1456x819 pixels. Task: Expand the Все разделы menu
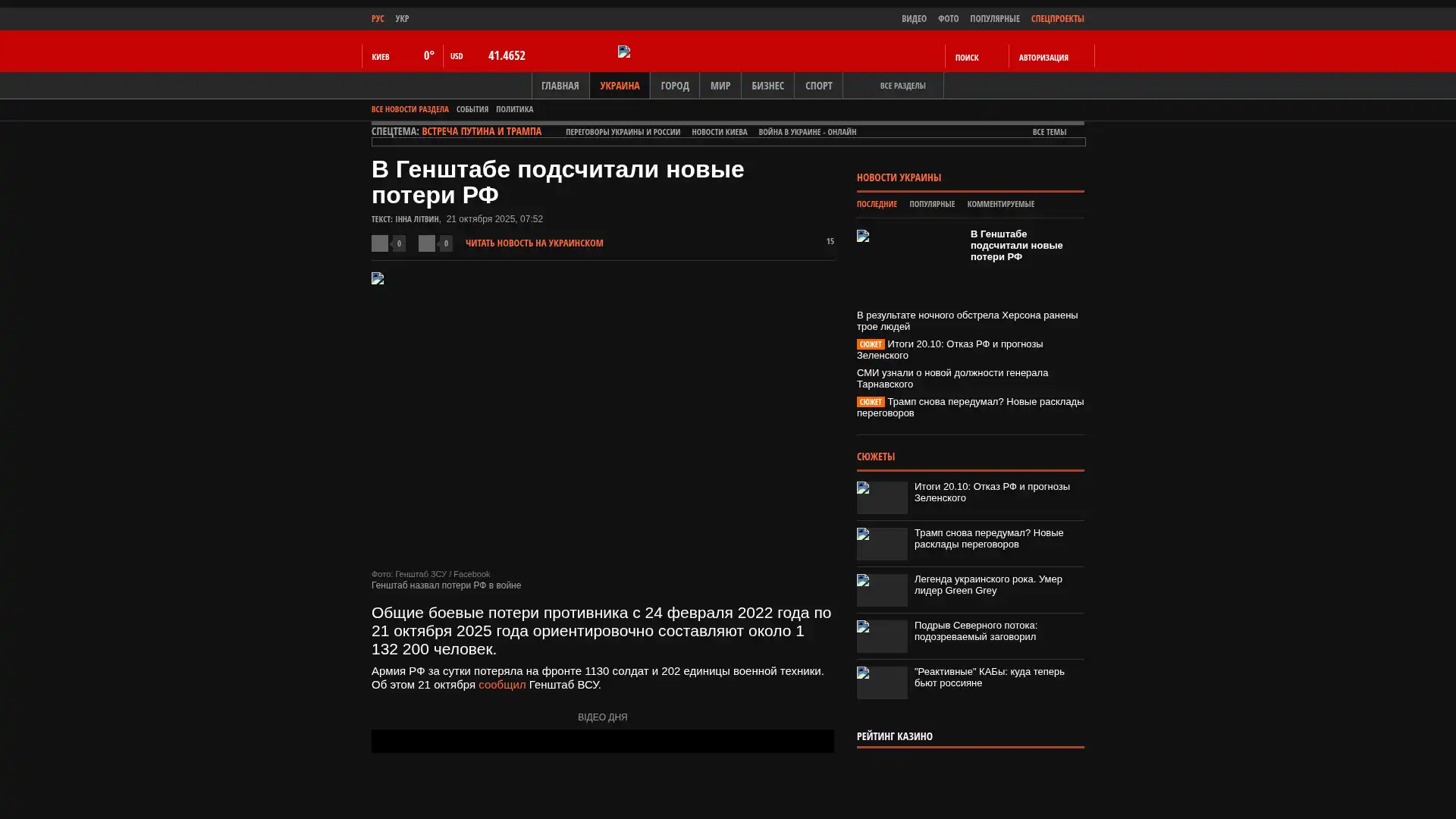[902, 86]
